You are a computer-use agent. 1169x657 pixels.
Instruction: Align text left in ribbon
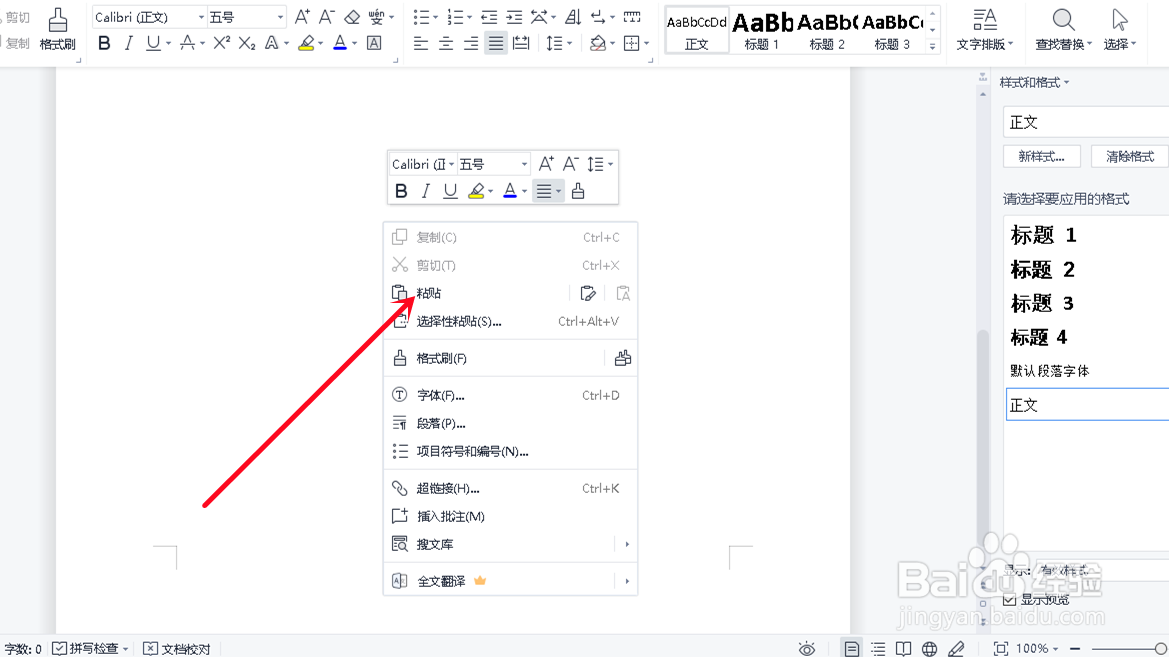pyautogui.click(x=421, y=43)
